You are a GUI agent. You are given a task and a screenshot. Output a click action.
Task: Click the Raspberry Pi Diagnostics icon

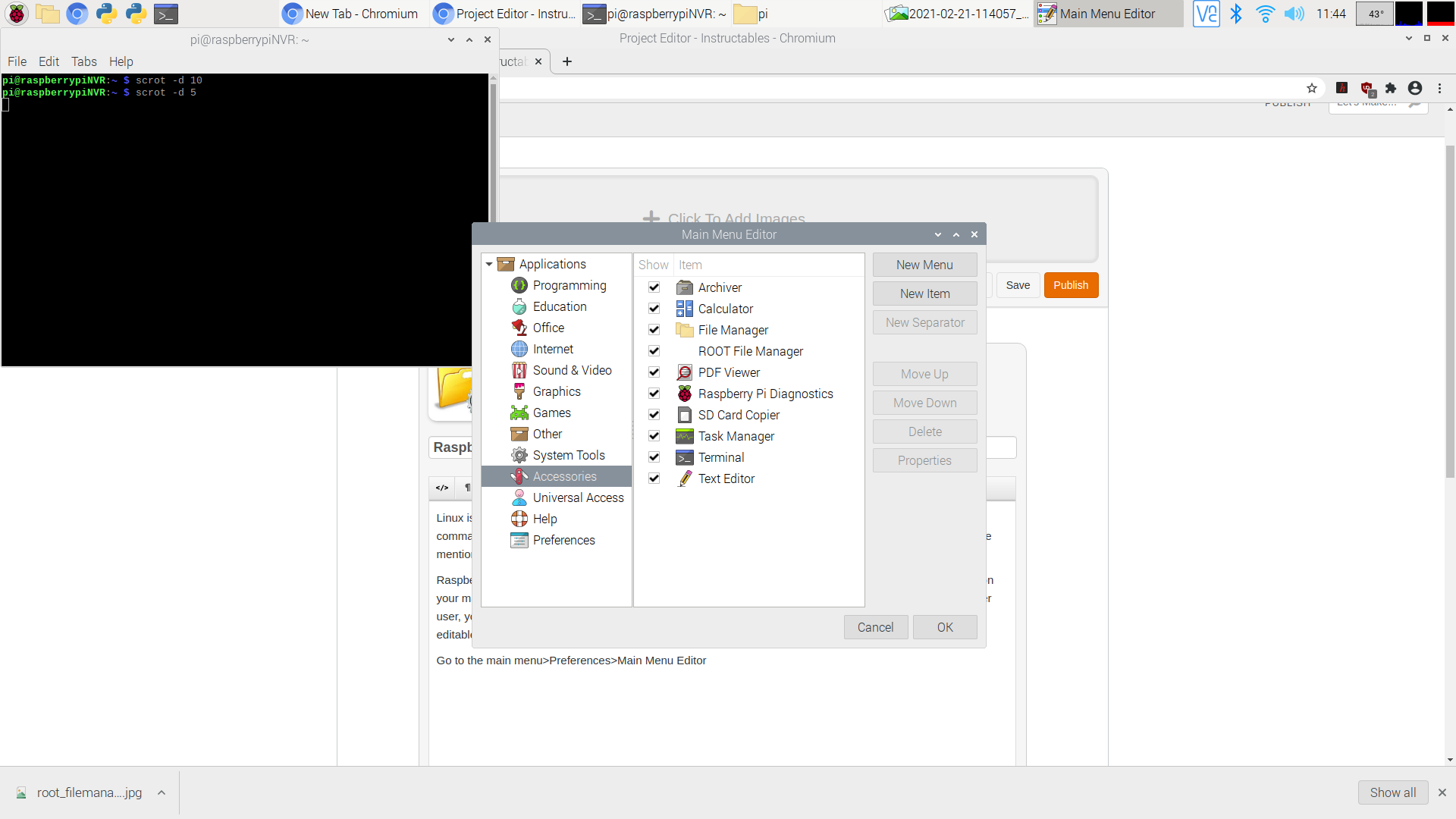click(x=685, y=394)
